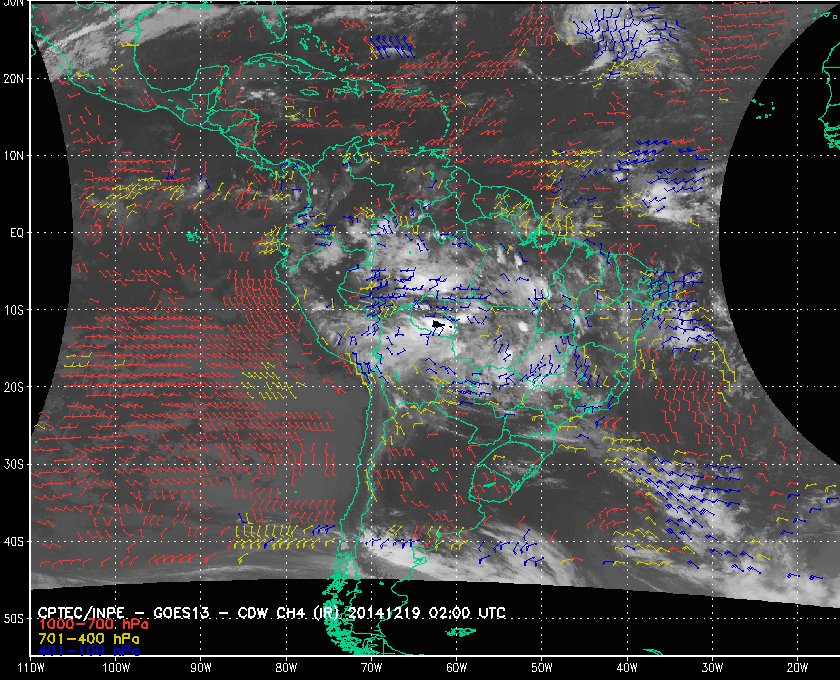Image resolution: width=840 pixels, height=680 pixels.
Task: Select the EQ equator axis label
Action: pos(17,233)
